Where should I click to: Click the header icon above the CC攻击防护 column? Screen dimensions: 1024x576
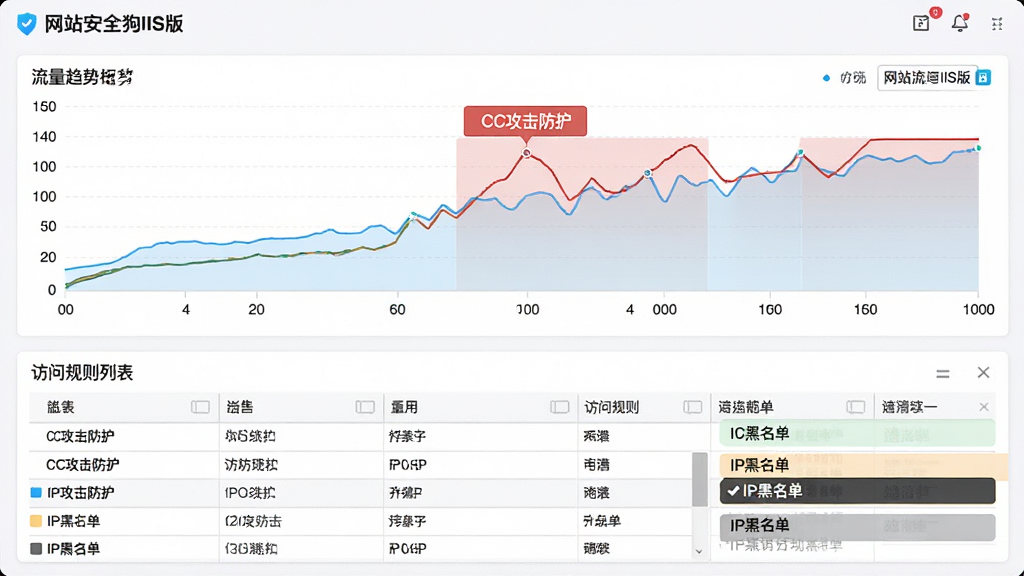(x=200, y=407)
